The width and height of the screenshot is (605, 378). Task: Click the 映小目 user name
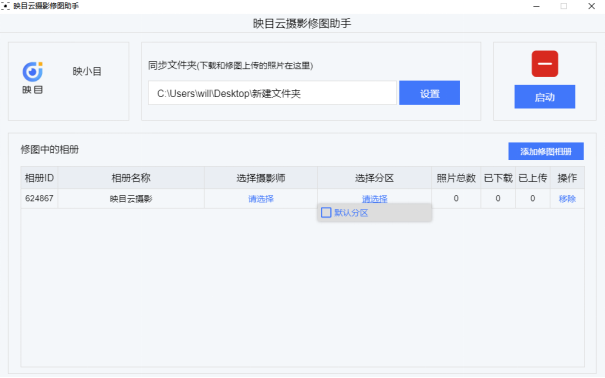pyautogui.click(x=87, y=71)
